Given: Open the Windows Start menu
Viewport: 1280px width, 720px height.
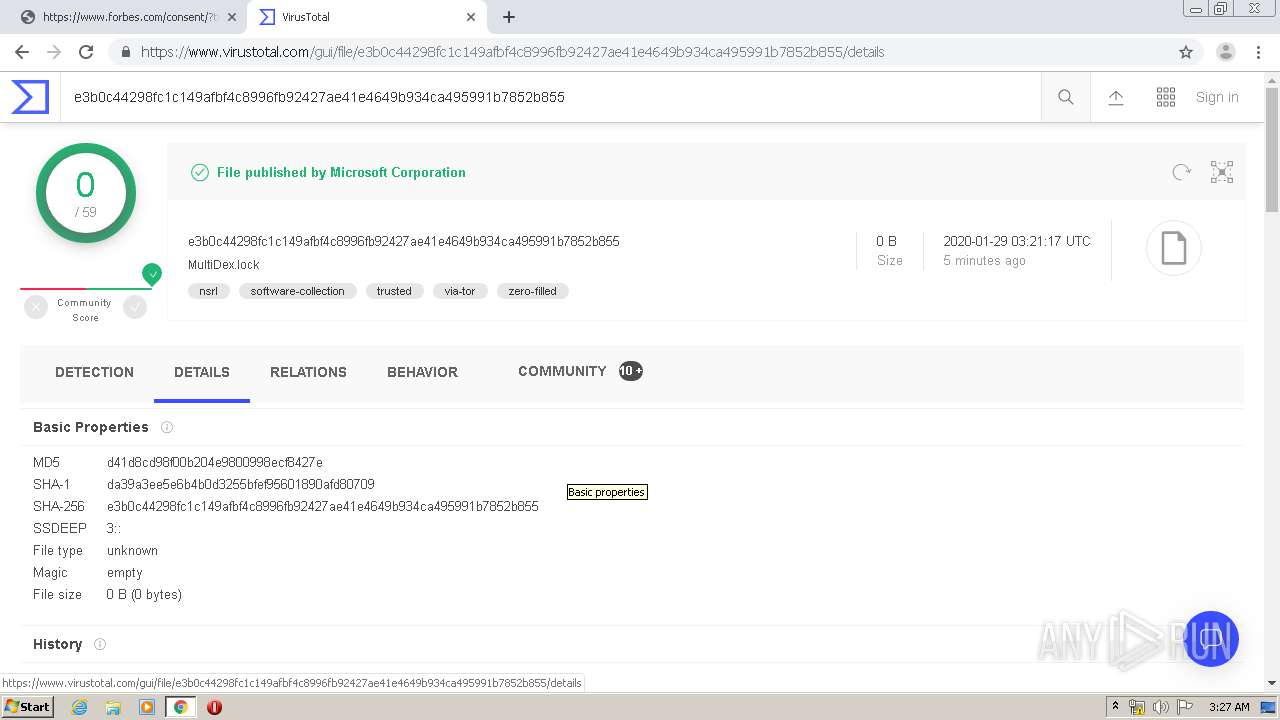Looking at the screenshot, I should coord(27,707).
